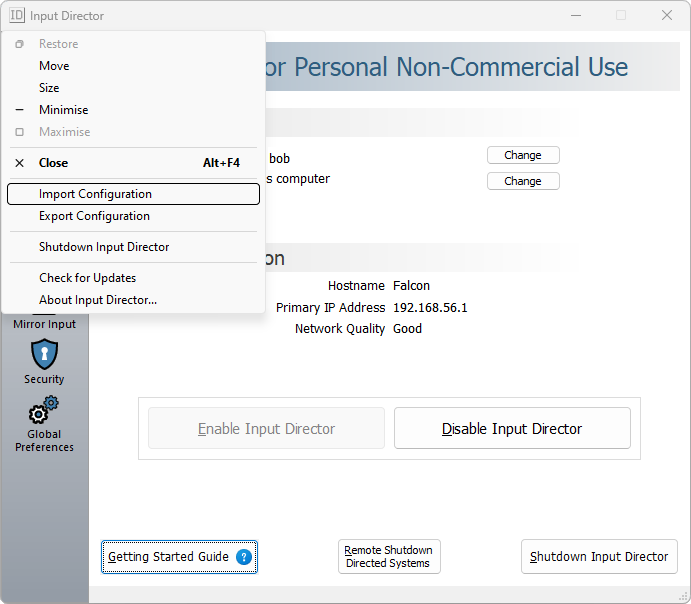
Task: Click Shutdown Input Director button beside Remote Shutdown
Action: coord(599,557)
